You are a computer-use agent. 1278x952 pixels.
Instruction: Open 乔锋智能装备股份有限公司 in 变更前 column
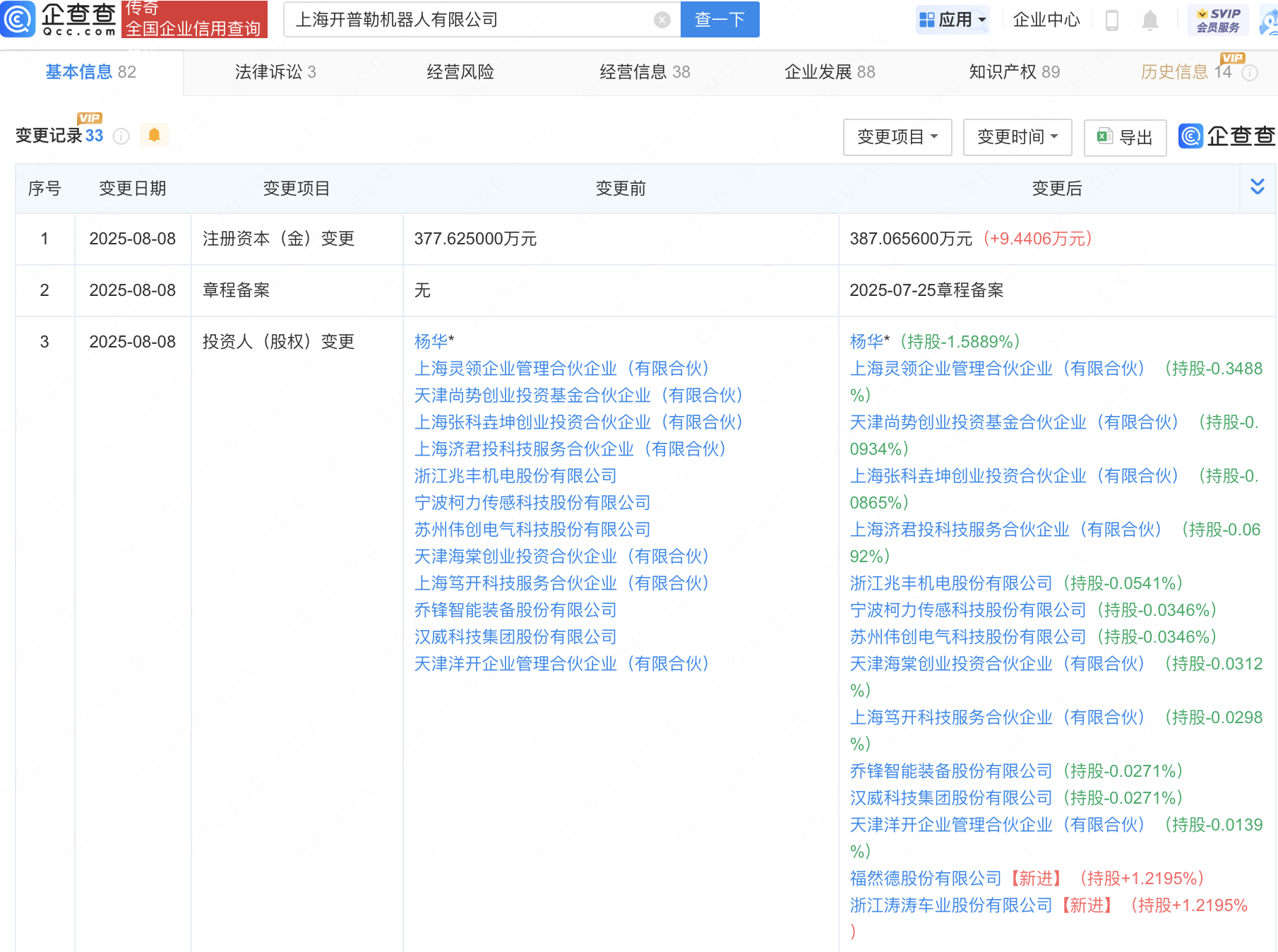click(x=515, y=610)
